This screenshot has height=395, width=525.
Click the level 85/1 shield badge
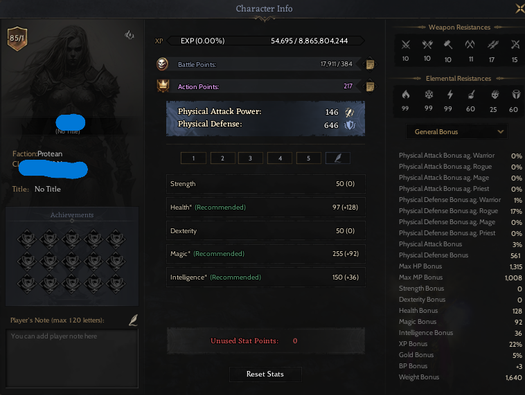click(17, 38)
